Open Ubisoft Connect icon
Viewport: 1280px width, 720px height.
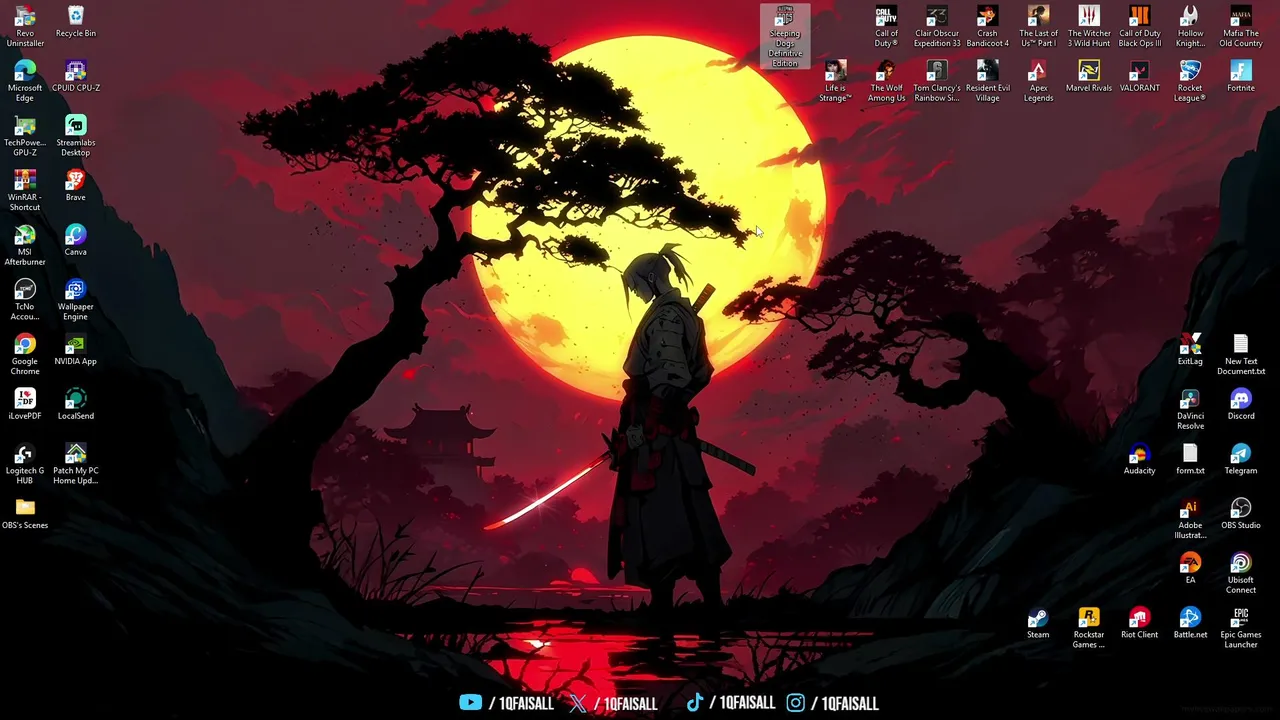coord(1241,573)
